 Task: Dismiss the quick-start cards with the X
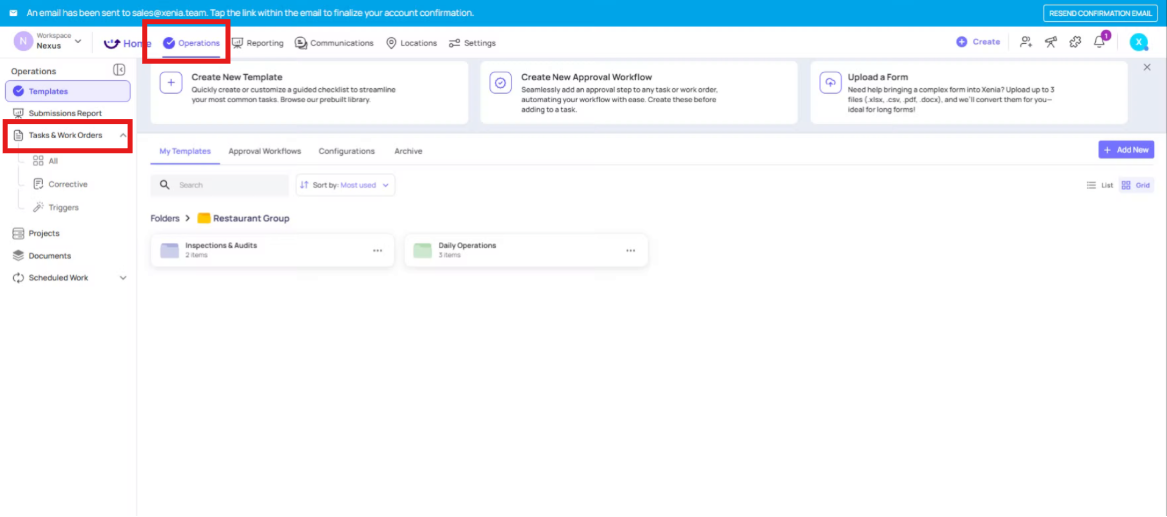[x=1146, y=67]
